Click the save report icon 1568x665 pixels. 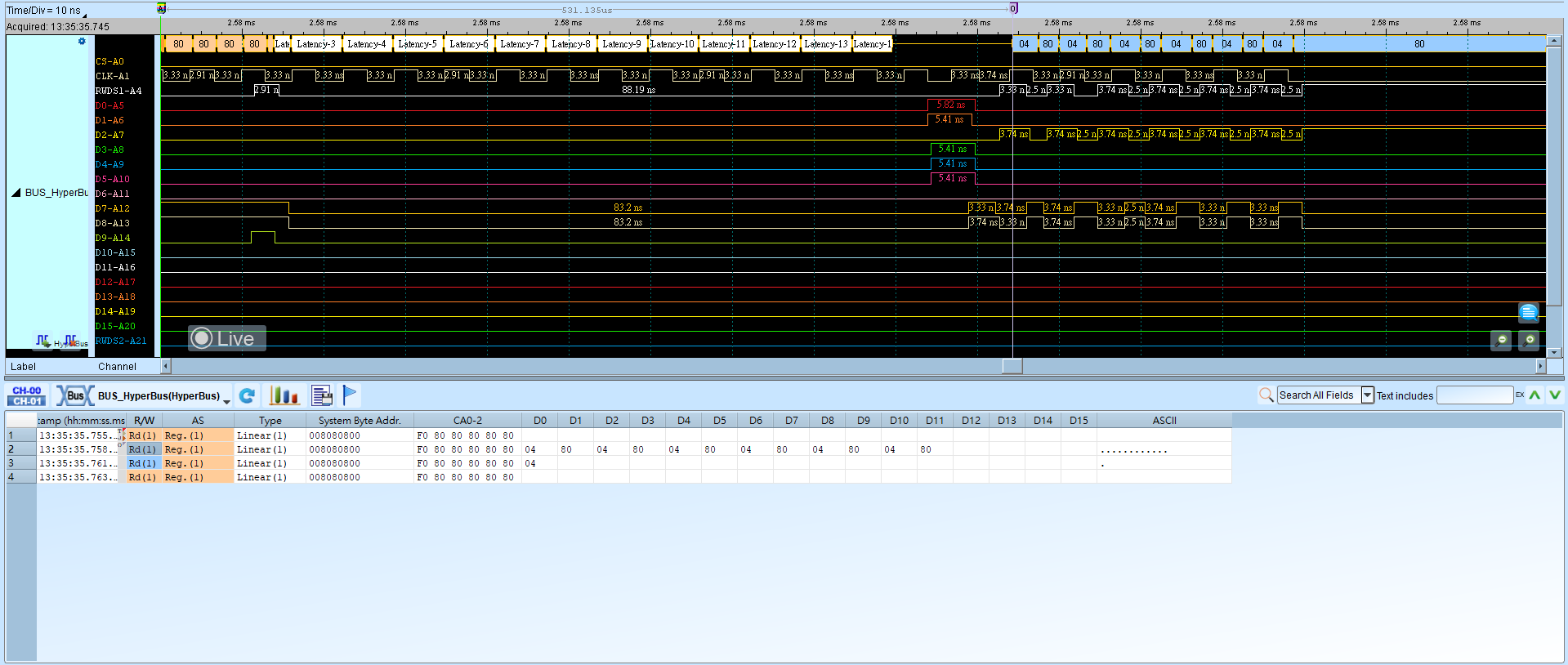click(322, 396)
